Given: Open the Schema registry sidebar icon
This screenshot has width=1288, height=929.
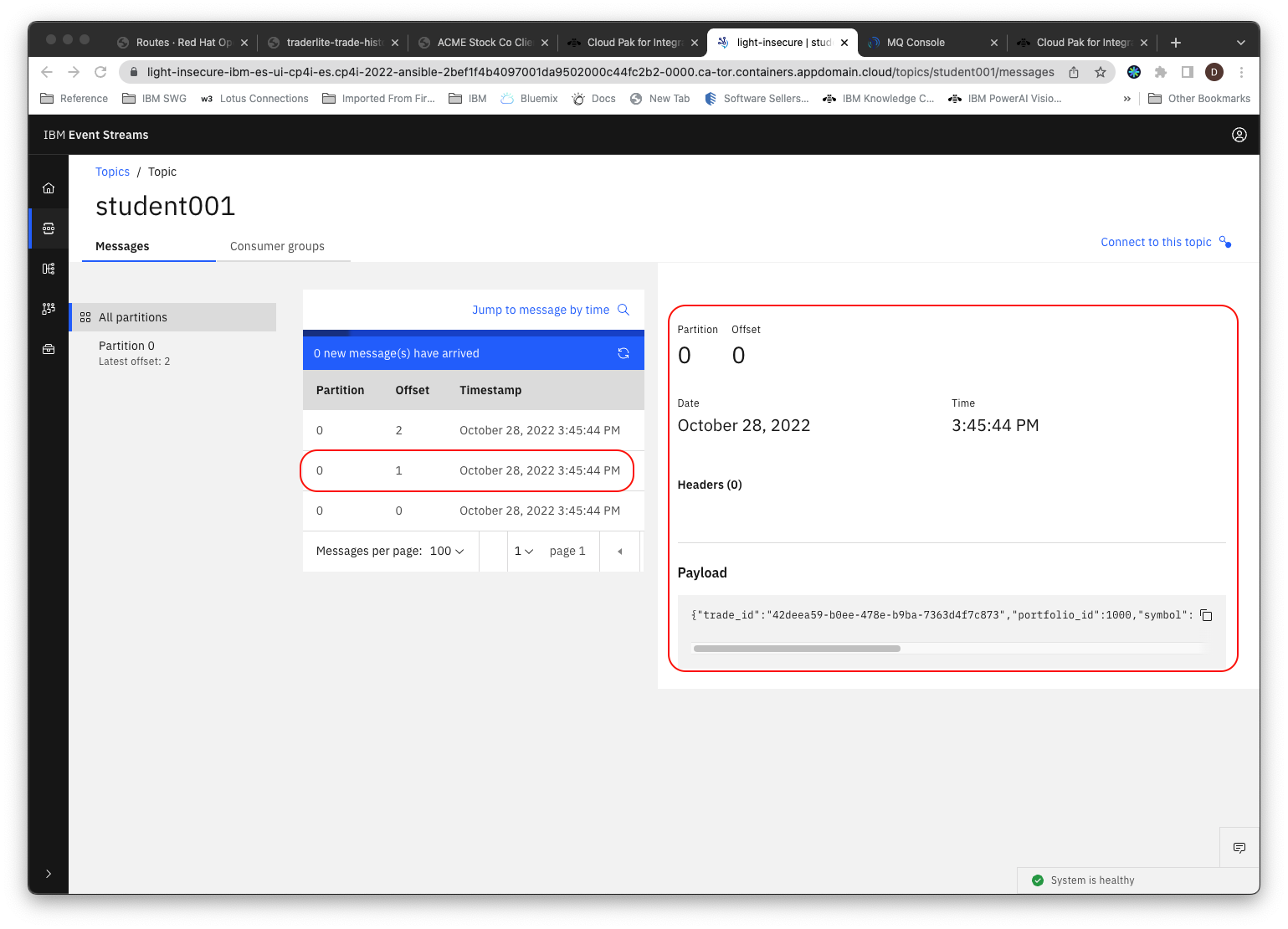Looking at the screenshot, I should point(49,269).
